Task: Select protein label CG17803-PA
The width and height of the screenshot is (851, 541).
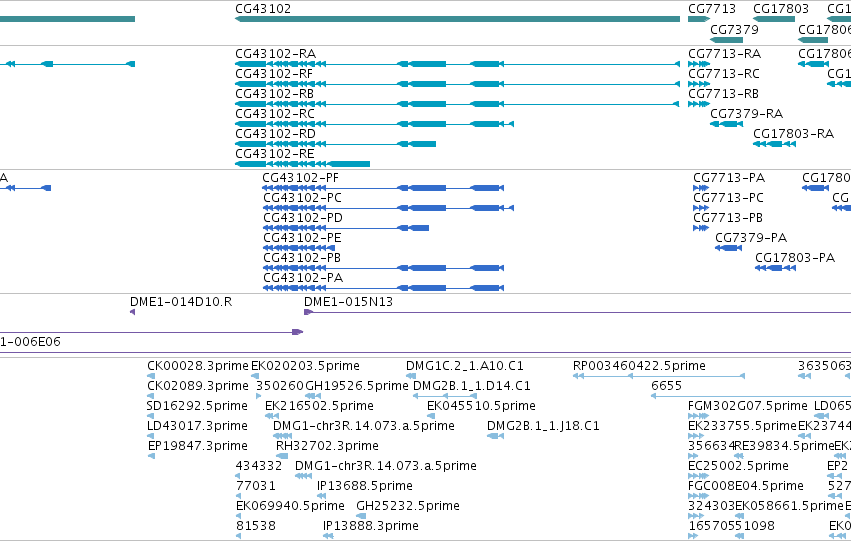Action: coord(795,258)
